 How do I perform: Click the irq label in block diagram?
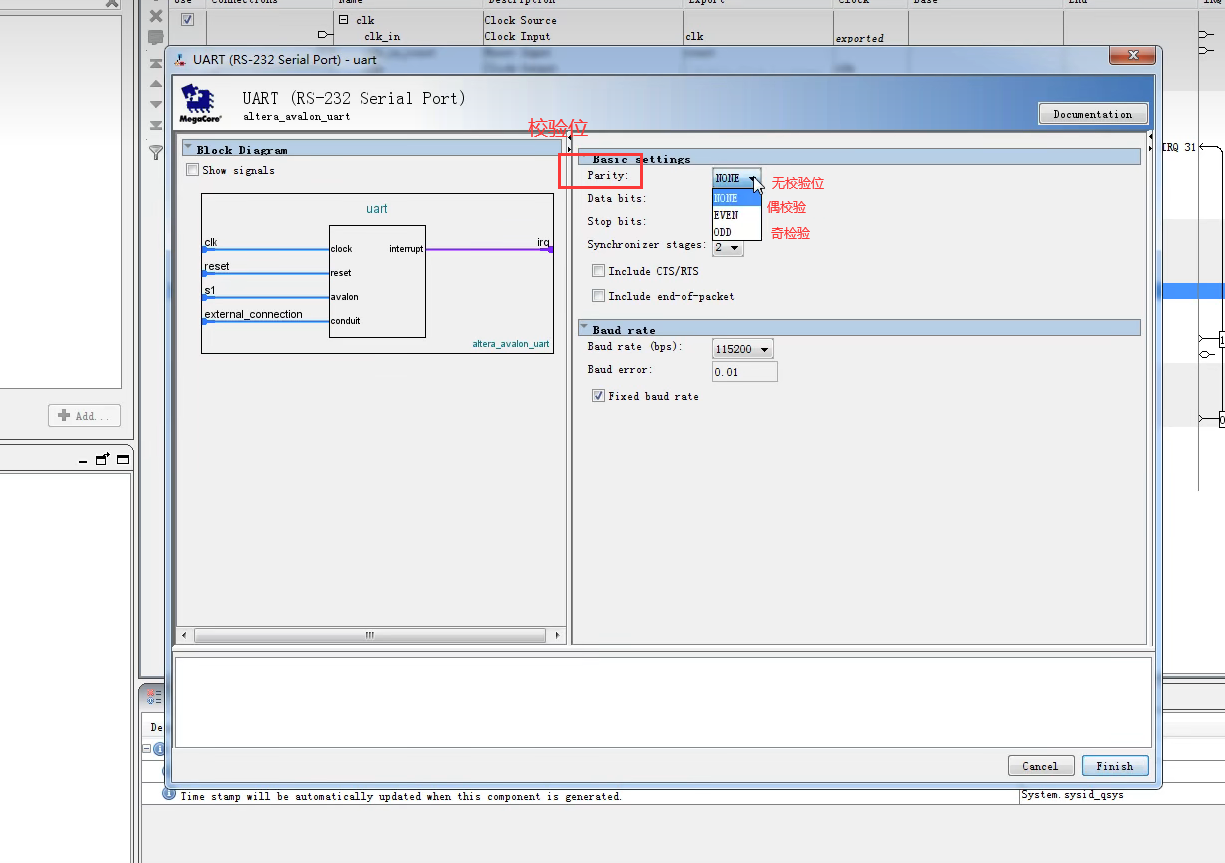pyautogui.click(x=544, y=242)
